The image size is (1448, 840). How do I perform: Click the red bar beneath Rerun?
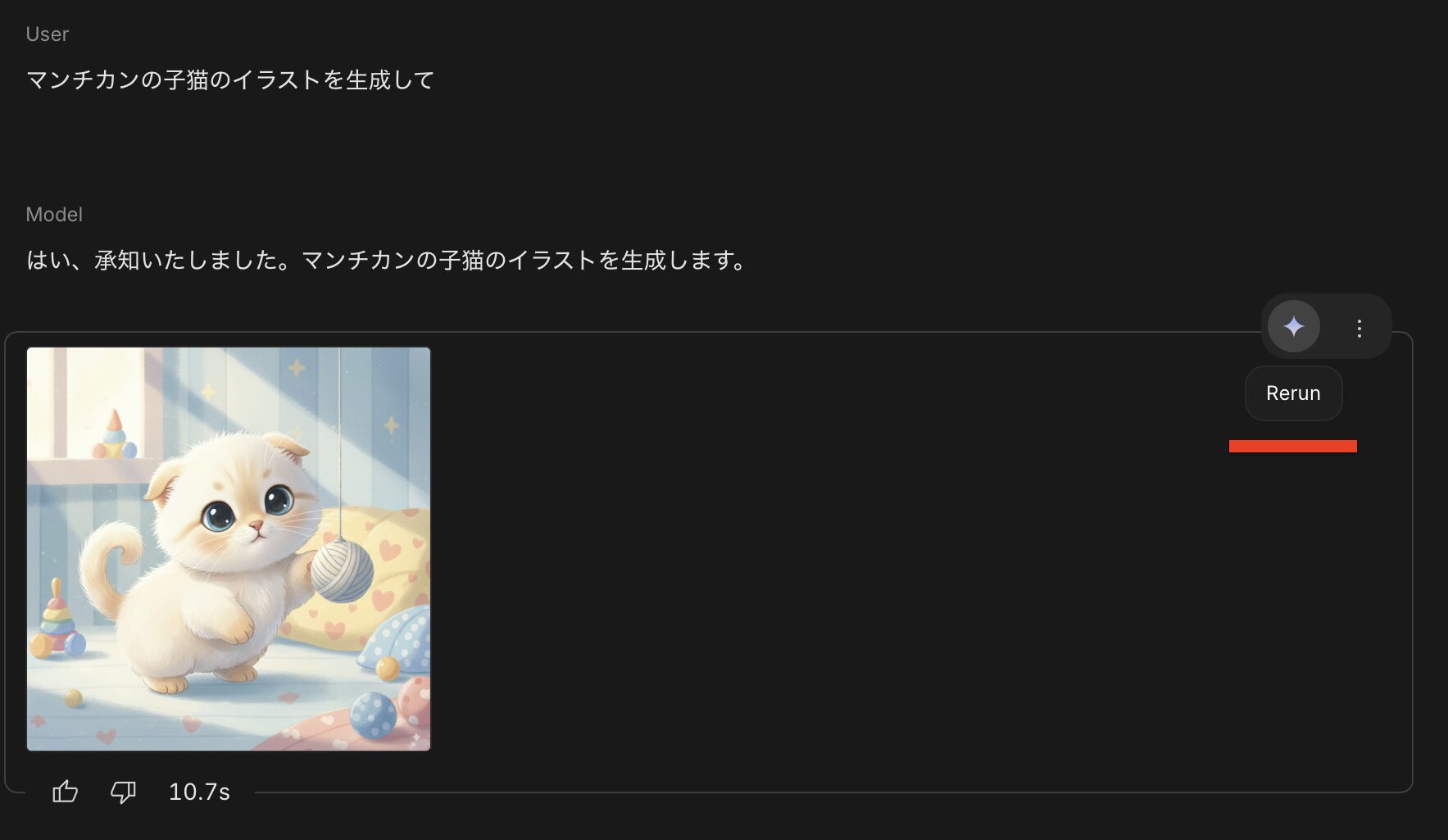1293,446
